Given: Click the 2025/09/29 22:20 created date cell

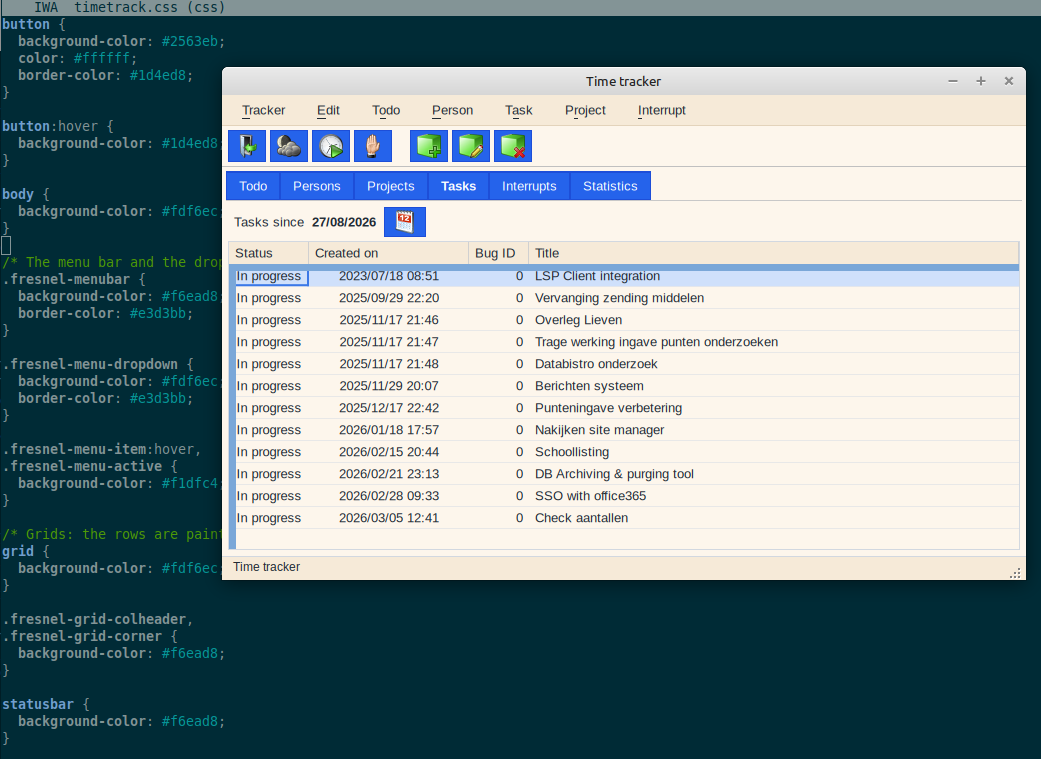Looking at the screenshot, I should pos(389,298).
